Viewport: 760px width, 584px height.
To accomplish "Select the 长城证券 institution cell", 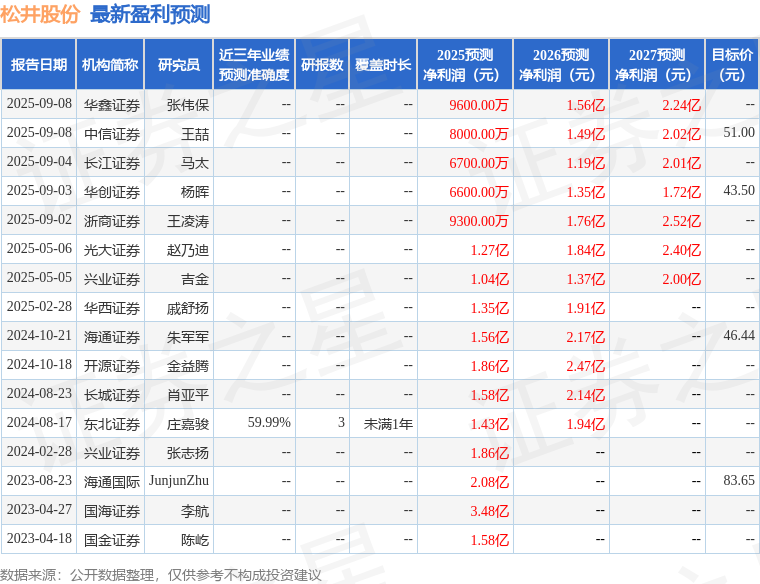I will (x=111, y=395).
